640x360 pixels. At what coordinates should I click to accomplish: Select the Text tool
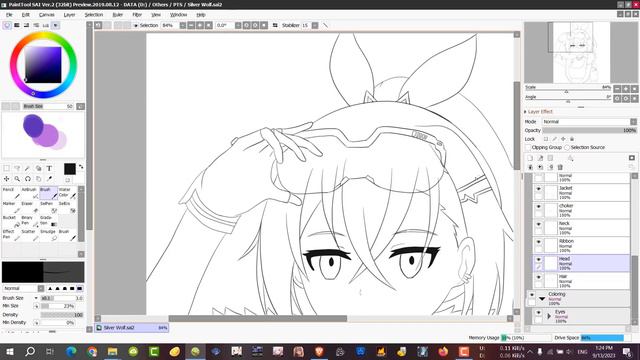coord(49,168)
